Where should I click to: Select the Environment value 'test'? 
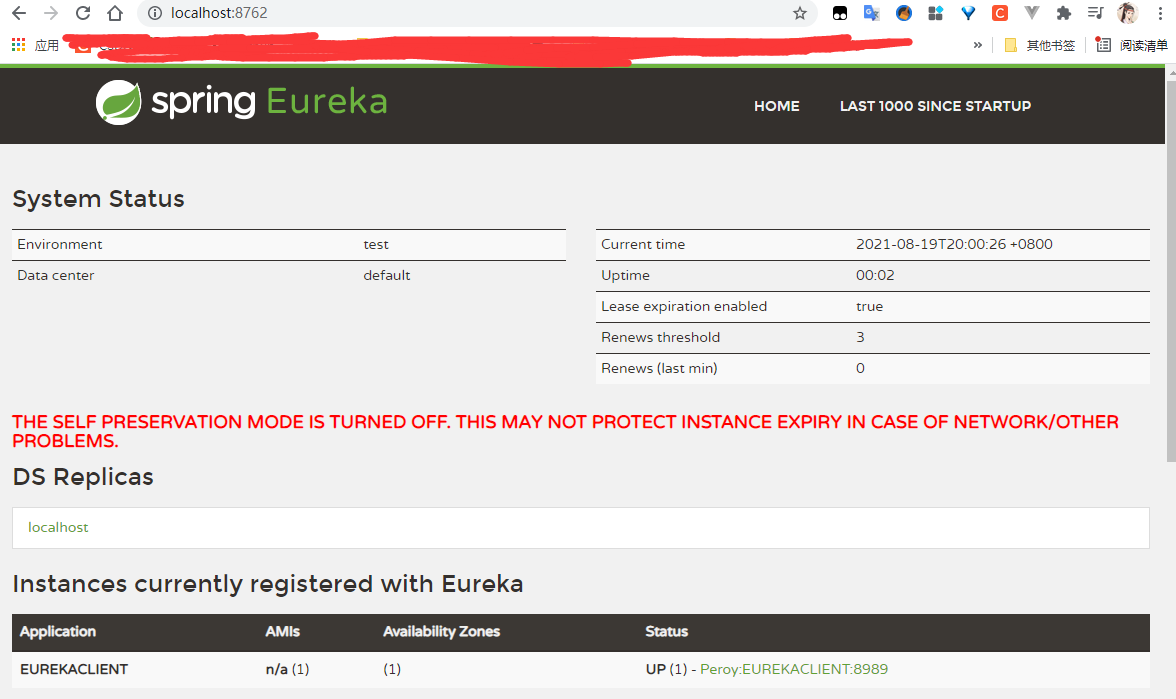pyautogui.click(x=376, y=244)
